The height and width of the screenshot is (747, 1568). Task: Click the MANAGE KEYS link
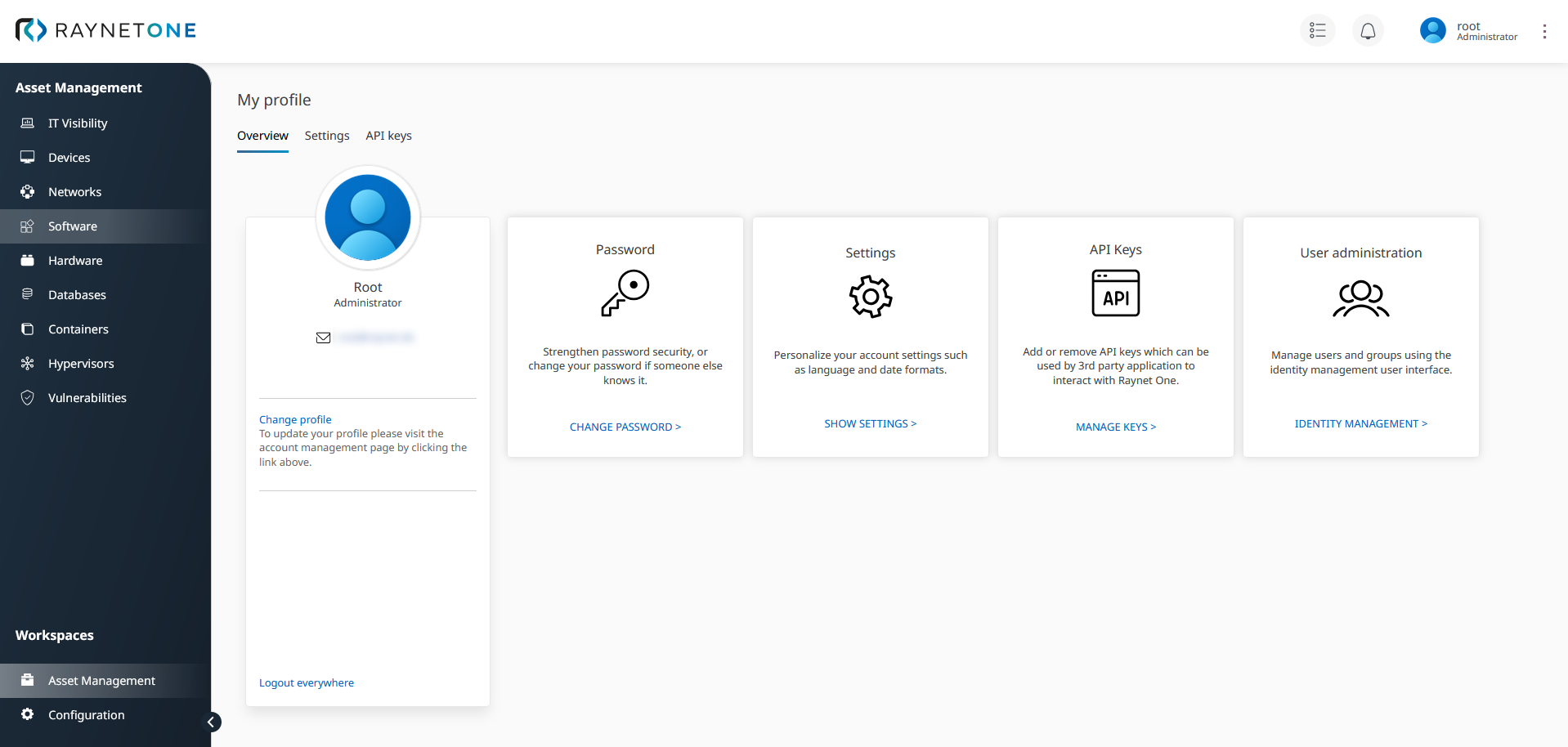[x=1115, y=427]
